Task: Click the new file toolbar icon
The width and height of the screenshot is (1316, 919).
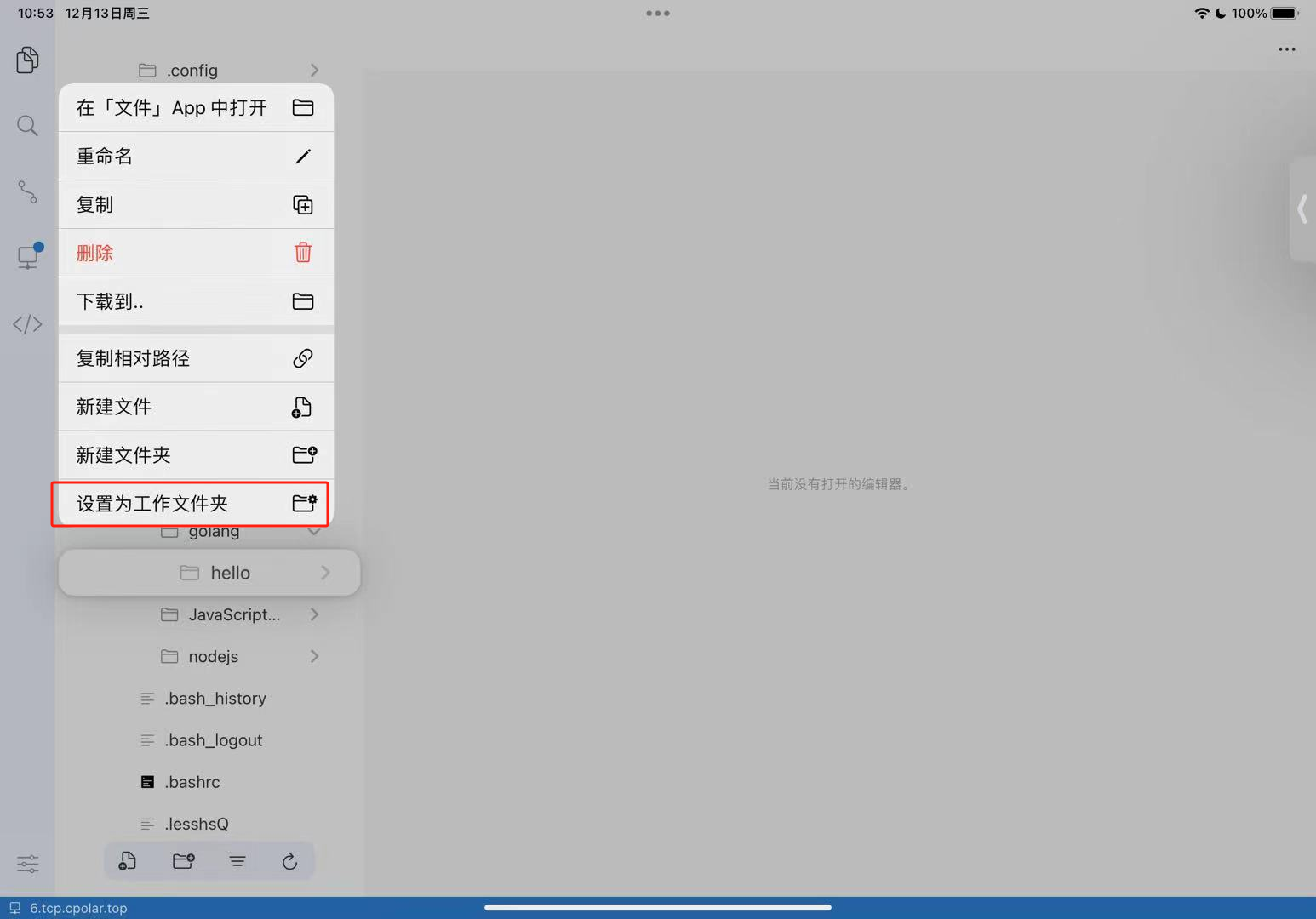Action: pyautogui.click(x=128, y=861)
